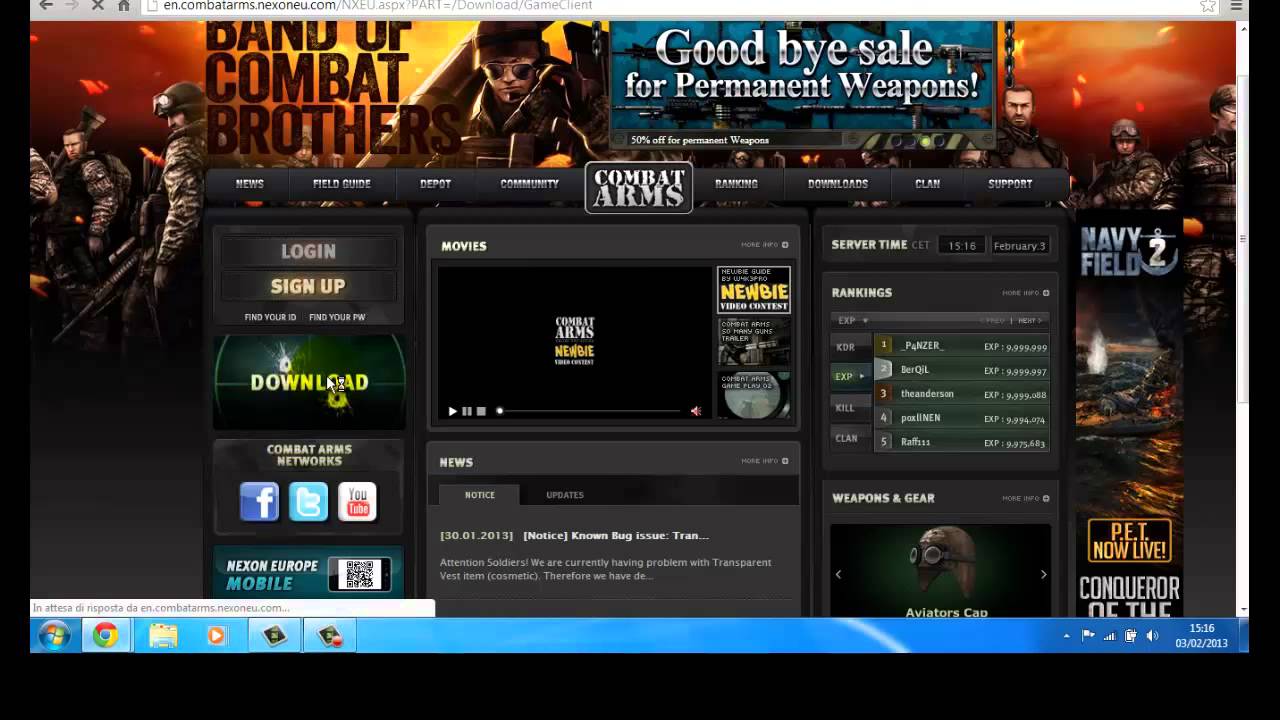The width and height of the screenshot is (1280, 720).
Task: Select Newbie Video Contest thumbnail
Action: pos(754,290)
